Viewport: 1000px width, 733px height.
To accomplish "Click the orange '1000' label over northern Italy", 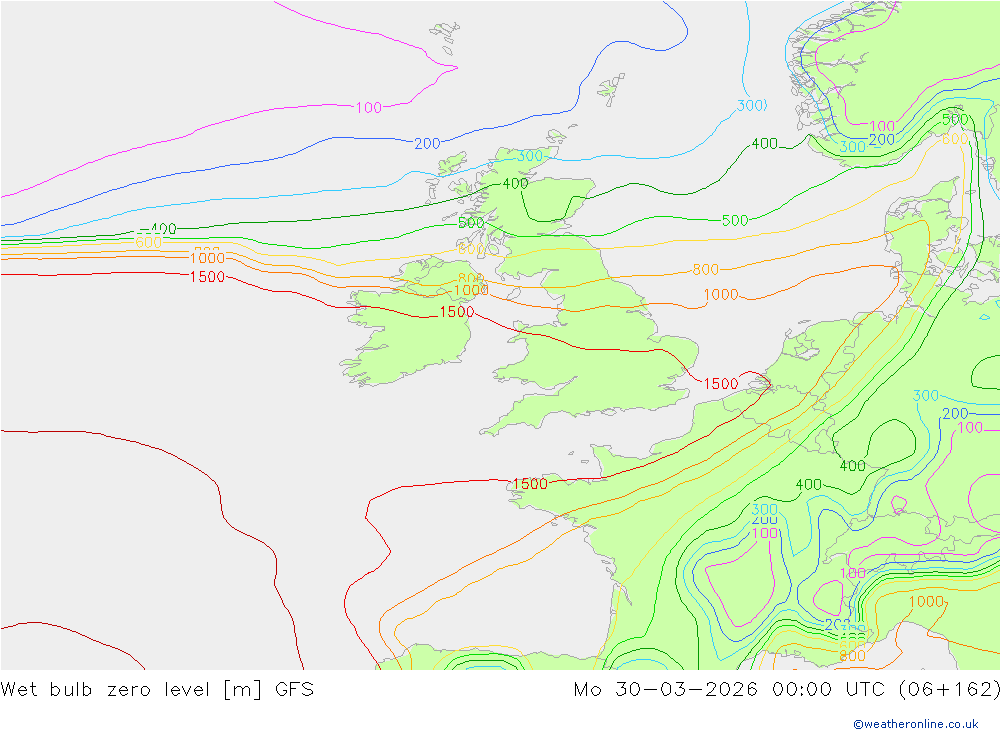I will coord(926,602).
